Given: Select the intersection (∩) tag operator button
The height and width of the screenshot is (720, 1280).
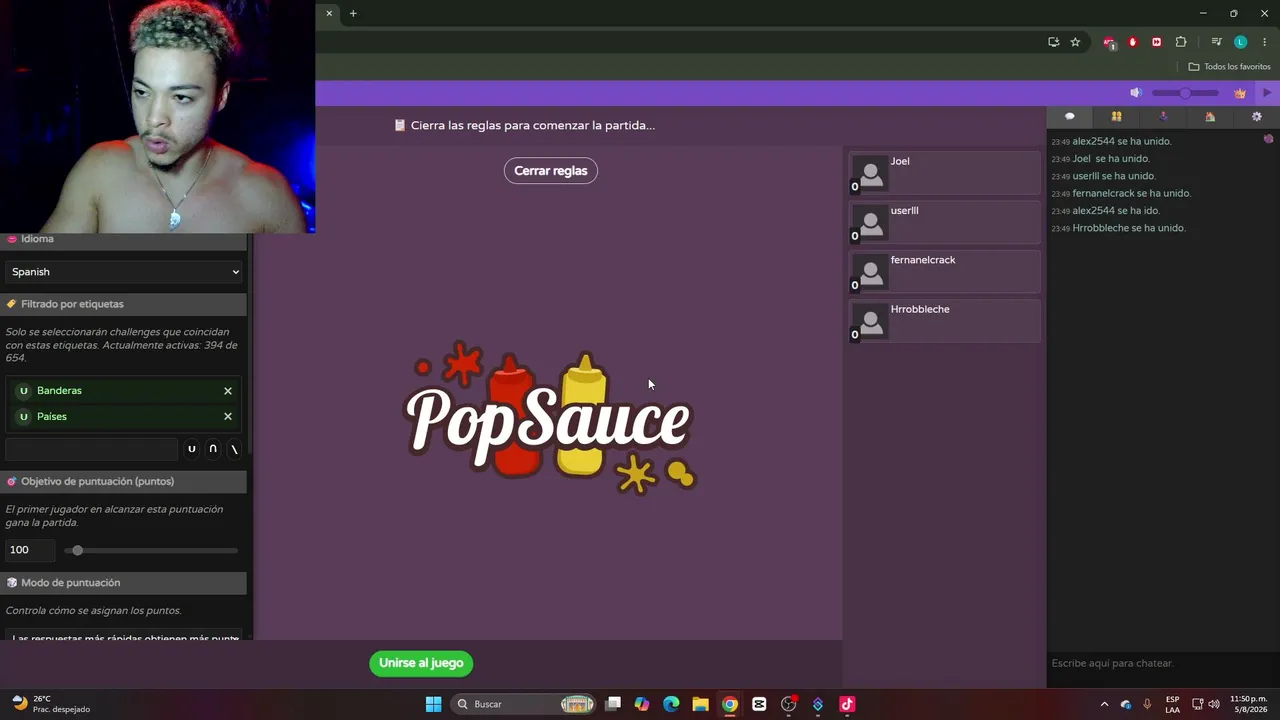Looking at the screenshot, I should [213, 450].
